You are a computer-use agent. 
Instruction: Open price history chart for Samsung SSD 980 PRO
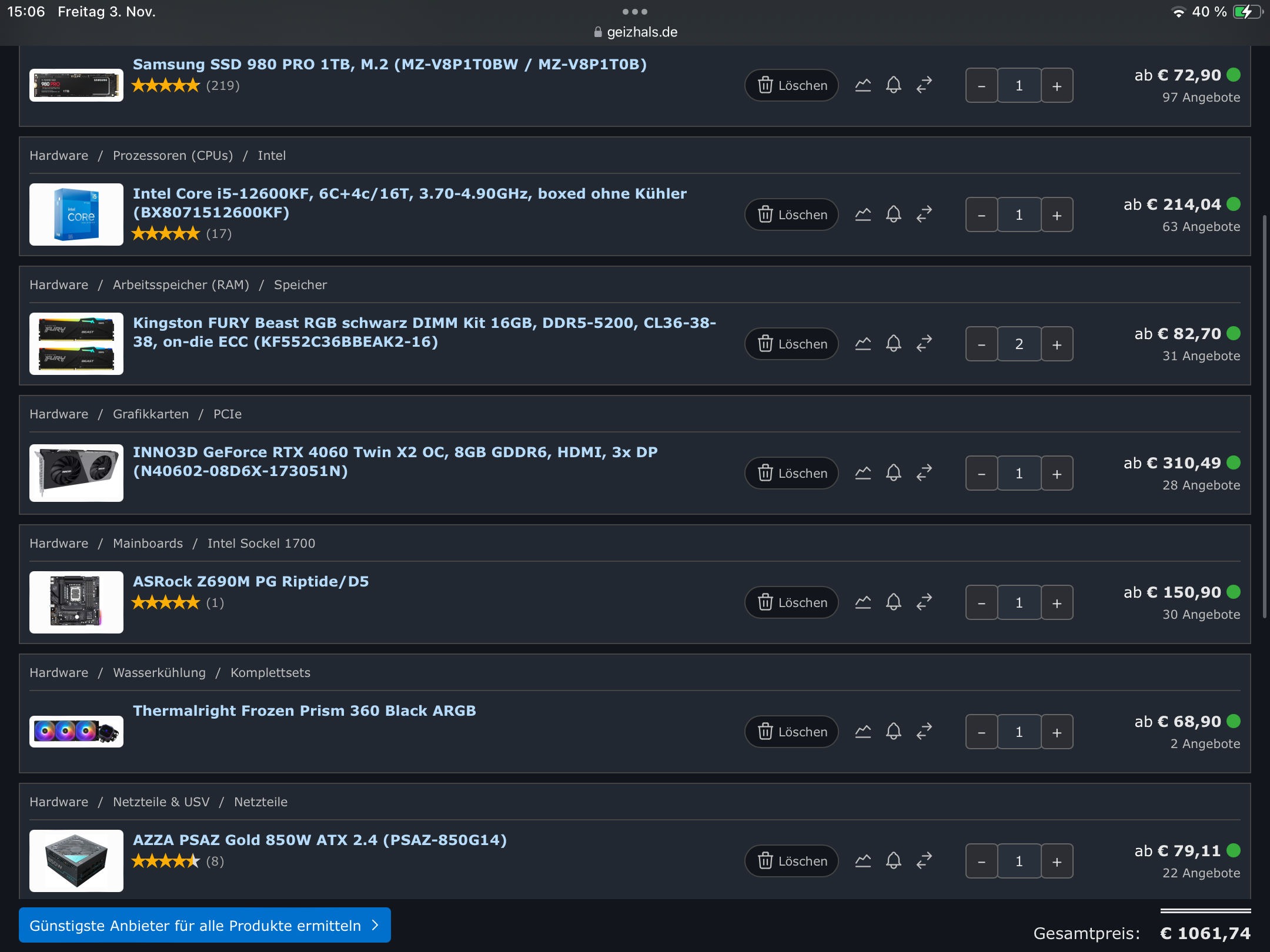tap(863, 85)
